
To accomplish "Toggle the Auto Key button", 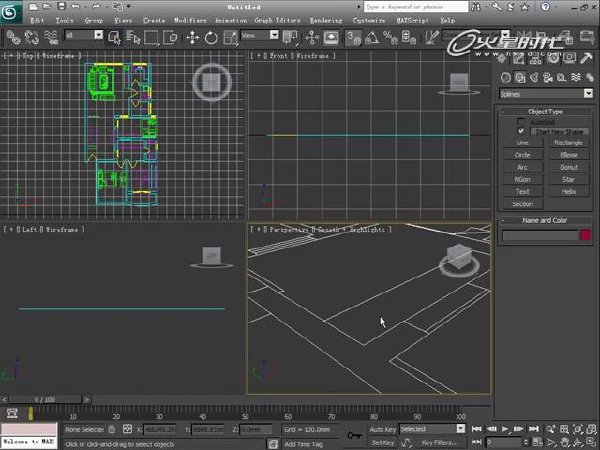I will coord(383,429).
